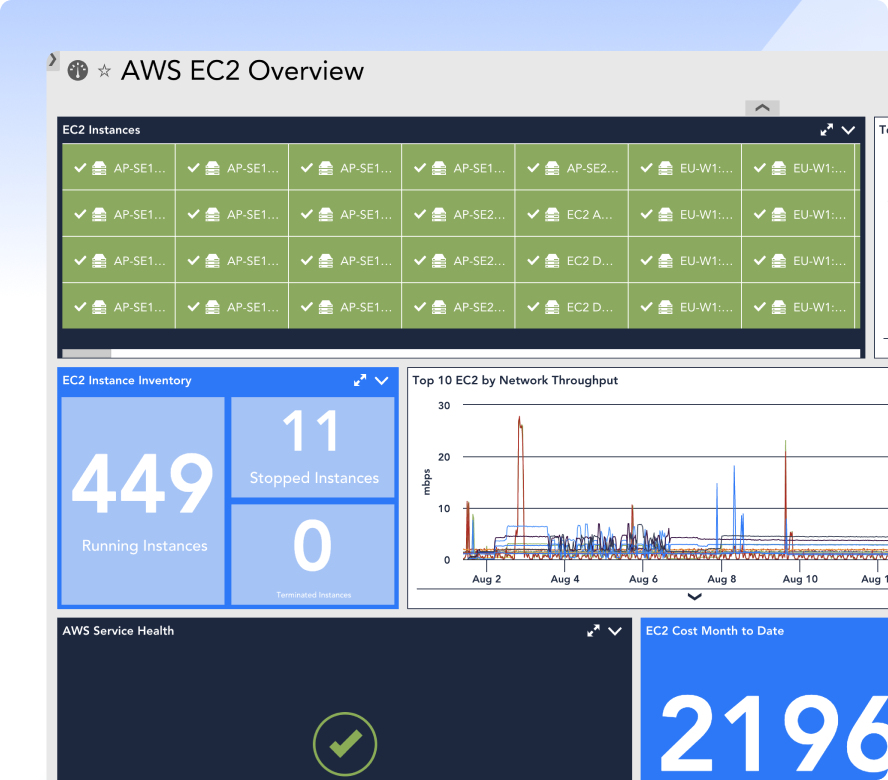Click the EC2 Instances horizontal scrollbar thumb

pyautogui.click(x=87, y=353)
